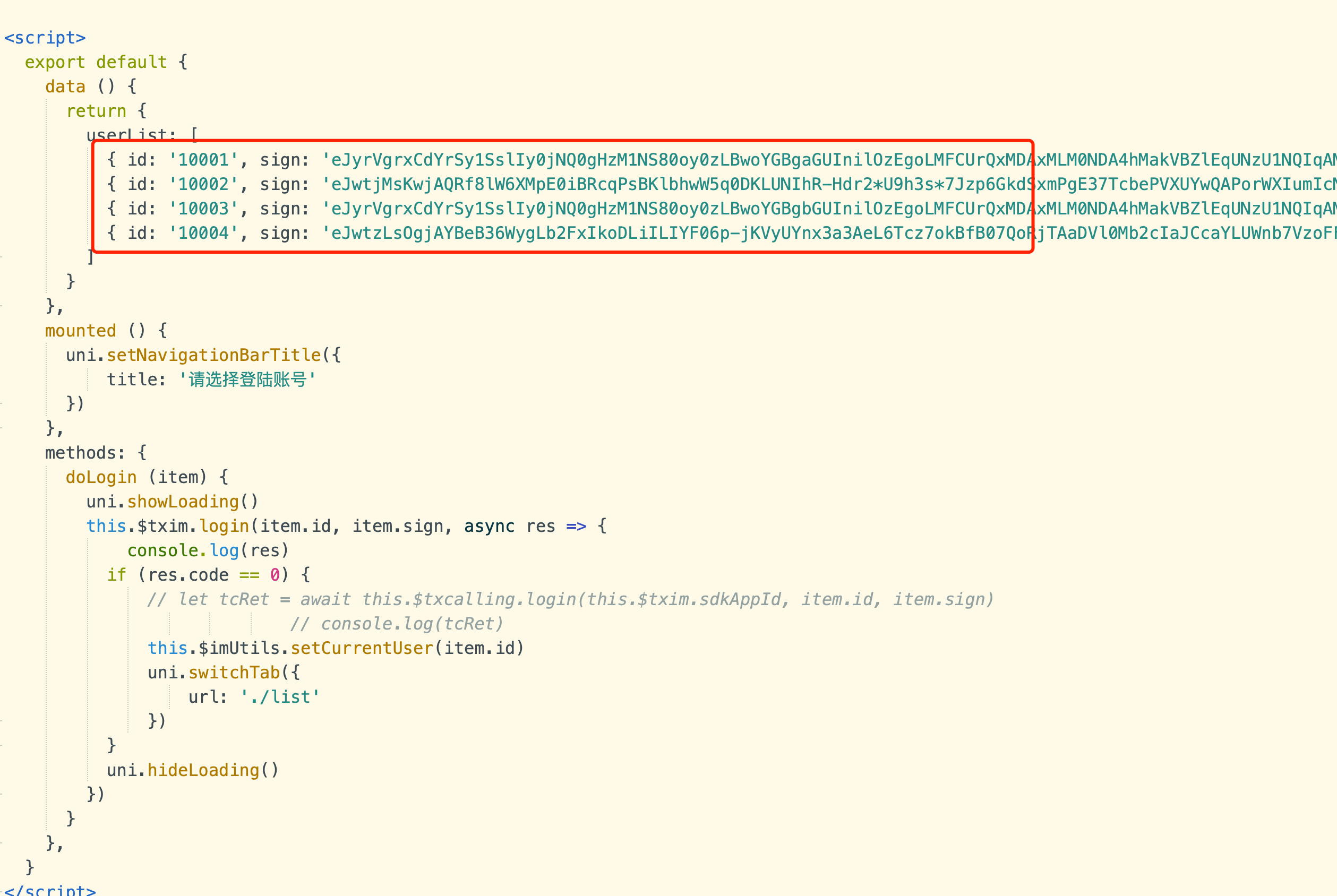Image resolution: width=1337 pixels, height=896 pixels.
Task: Select the id '10004' string
Action: tap(203, 233)
